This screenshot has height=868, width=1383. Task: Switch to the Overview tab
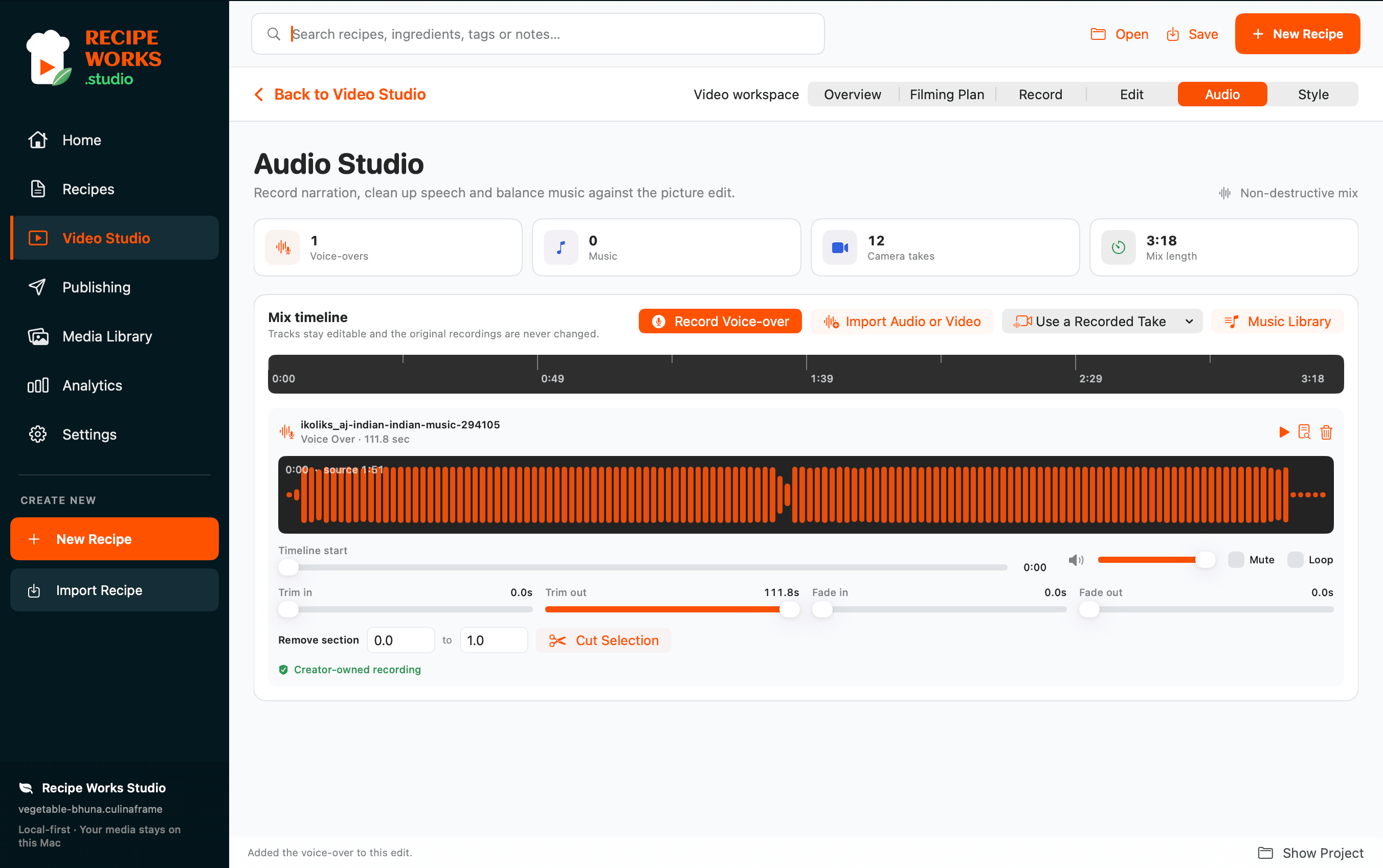pyautogui.click(x=852, y=94)
